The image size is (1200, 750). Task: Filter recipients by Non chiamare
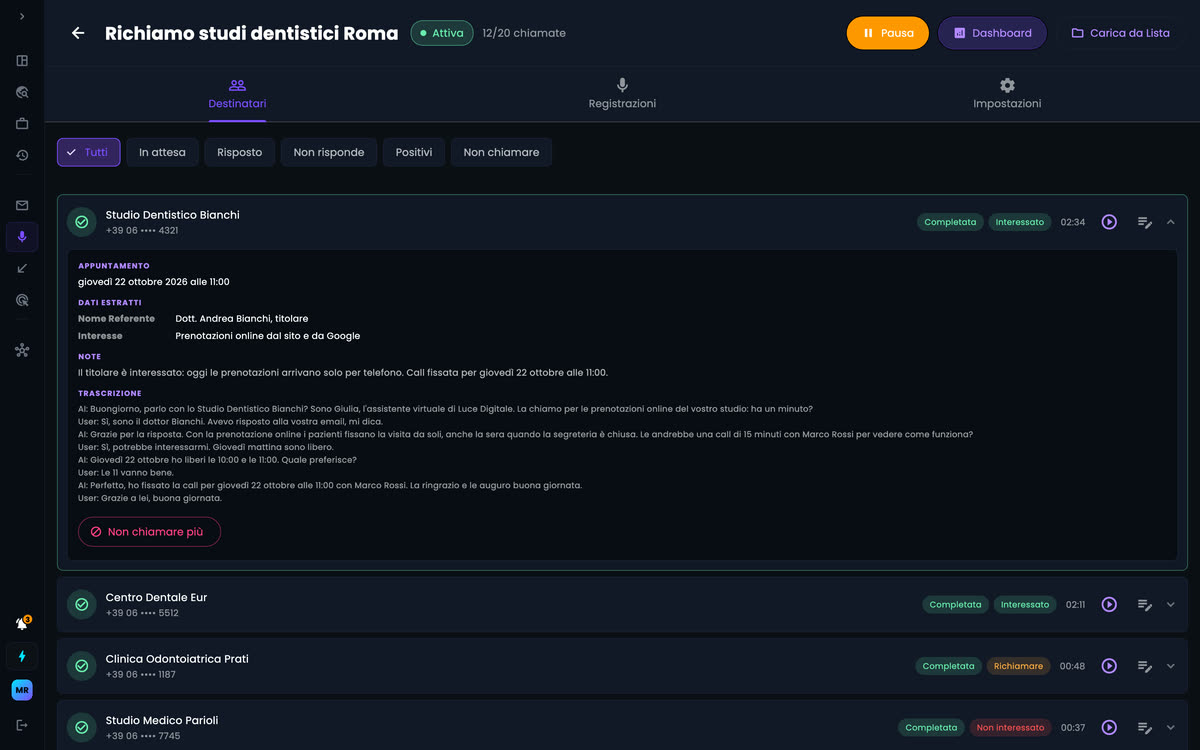[x=501, y=152]
